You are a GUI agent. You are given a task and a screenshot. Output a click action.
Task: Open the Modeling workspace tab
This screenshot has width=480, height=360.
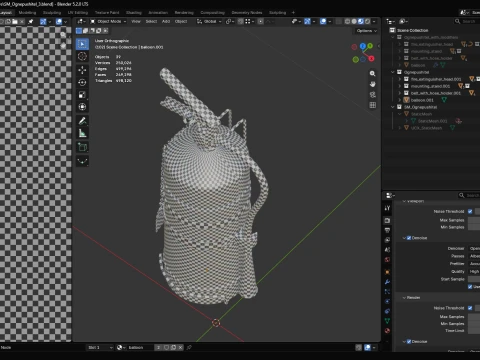pyautogui.click(x=27, y=13)
